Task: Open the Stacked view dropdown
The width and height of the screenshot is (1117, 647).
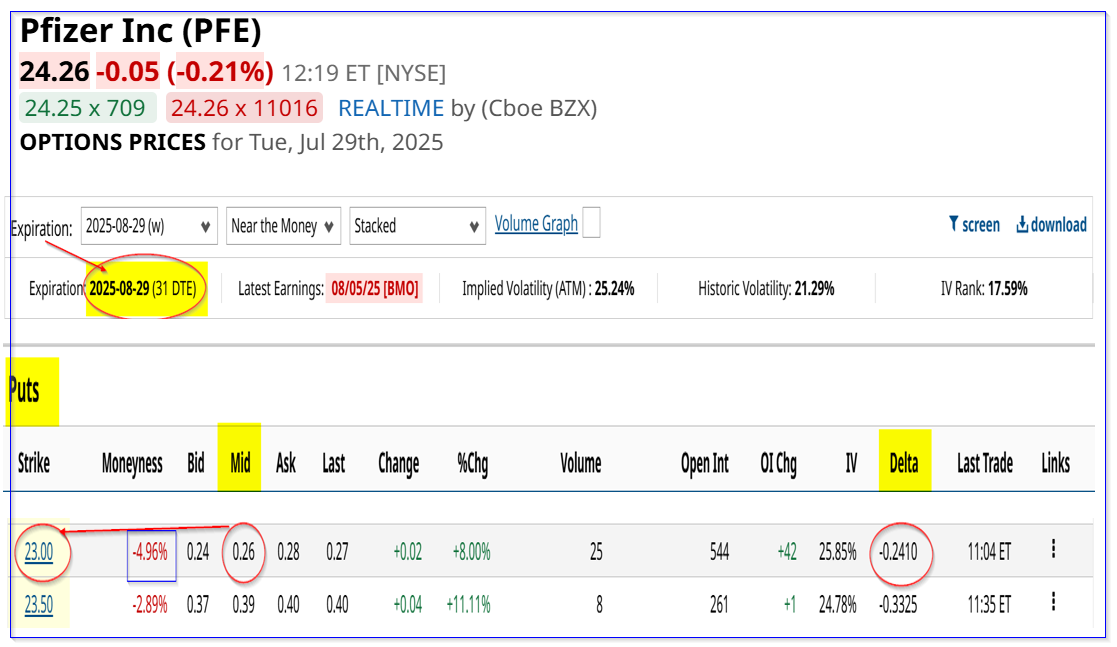Action: click(x=417, y=226)
